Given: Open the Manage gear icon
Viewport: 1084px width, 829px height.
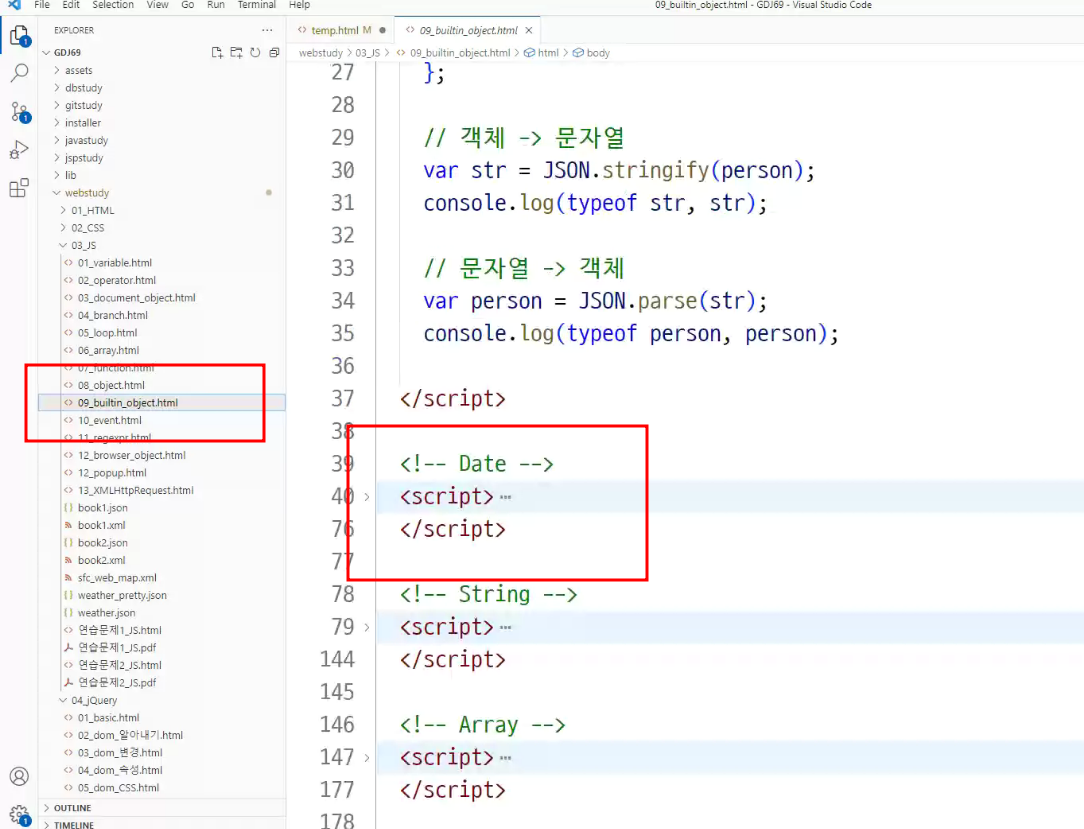Looking at the screenshot, I should (x=19, y=814).
